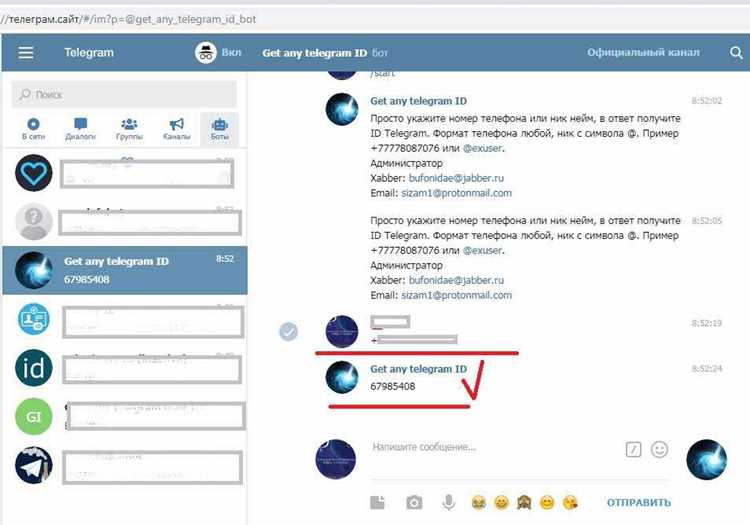
Task: Select the 67985408 message text
Action: click(393, 386)
